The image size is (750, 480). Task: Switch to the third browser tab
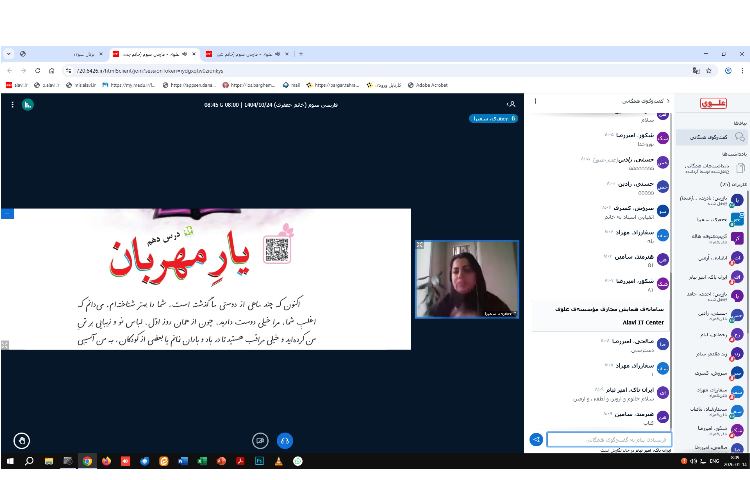pyautogui.click(x=247, y=54)
